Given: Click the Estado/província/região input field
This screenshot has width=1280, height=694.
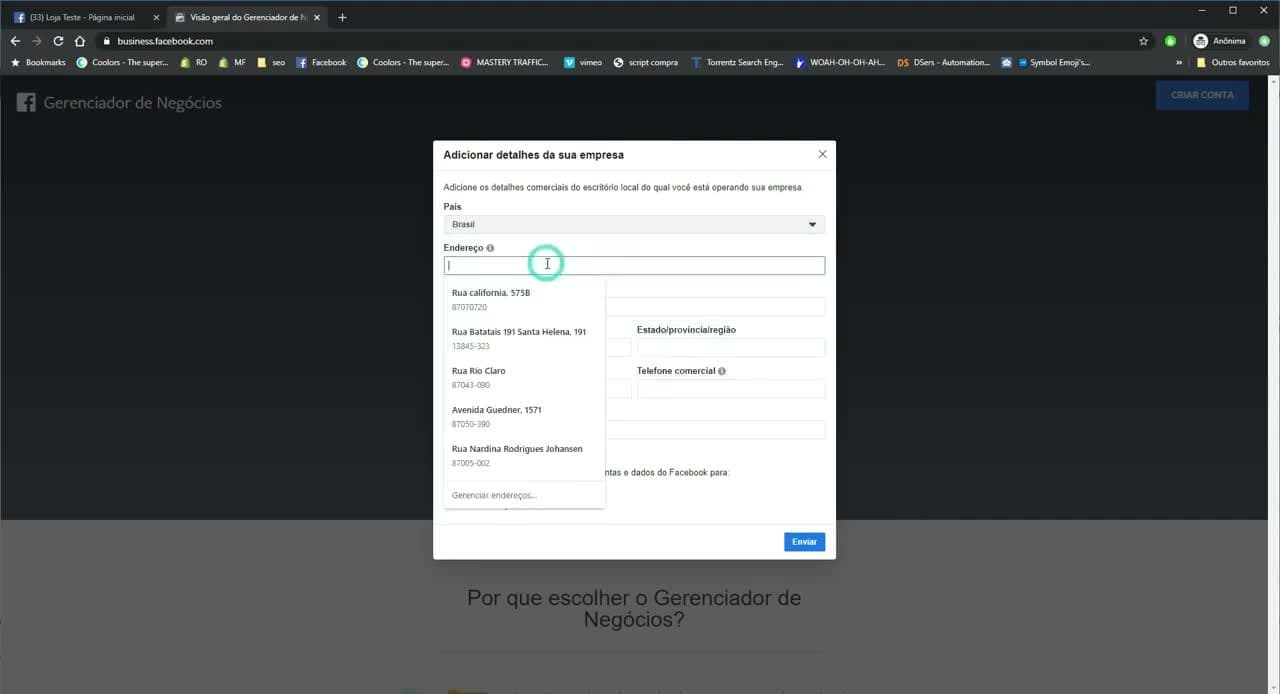Looking at the screenshot, I should coord(731,348).
